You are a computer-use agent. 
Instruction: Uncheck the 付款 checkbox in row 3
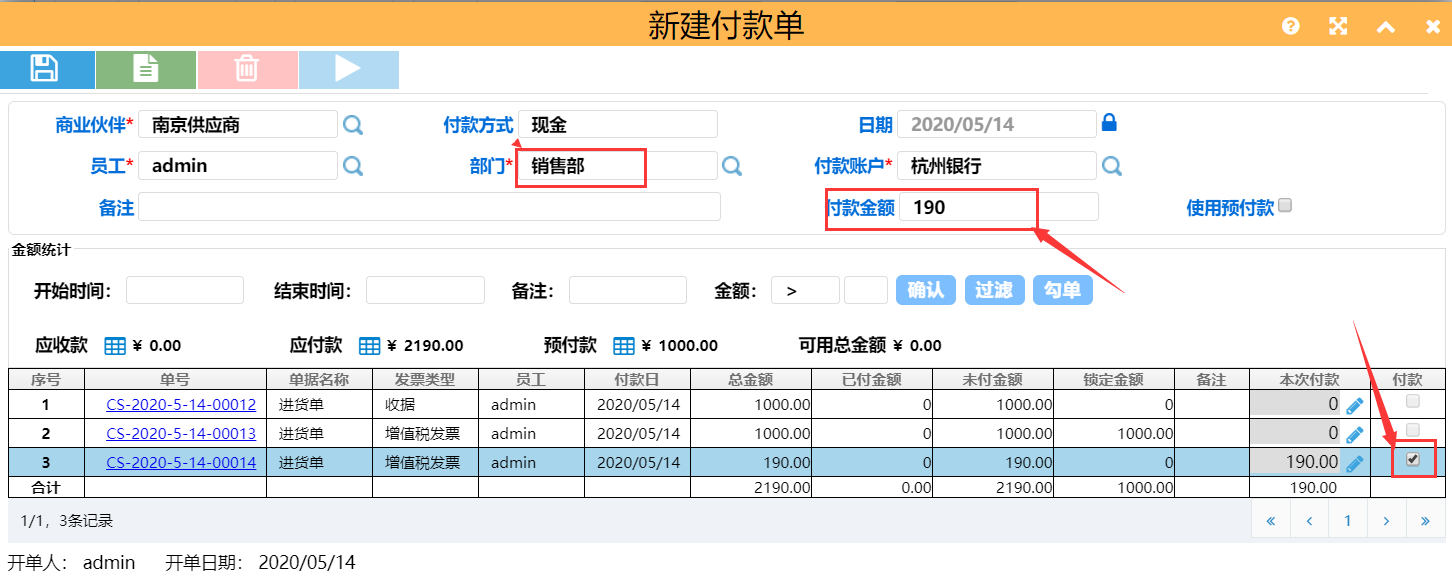pos(1412,459)
